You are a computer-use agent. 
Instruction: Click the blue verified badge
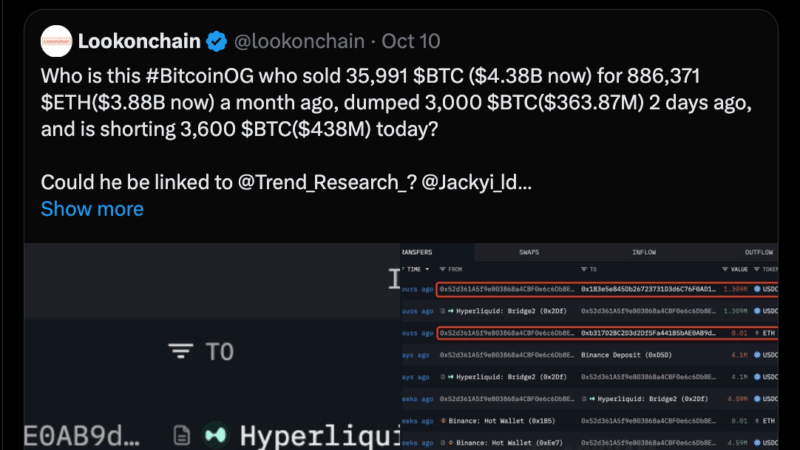click(216, 42)
